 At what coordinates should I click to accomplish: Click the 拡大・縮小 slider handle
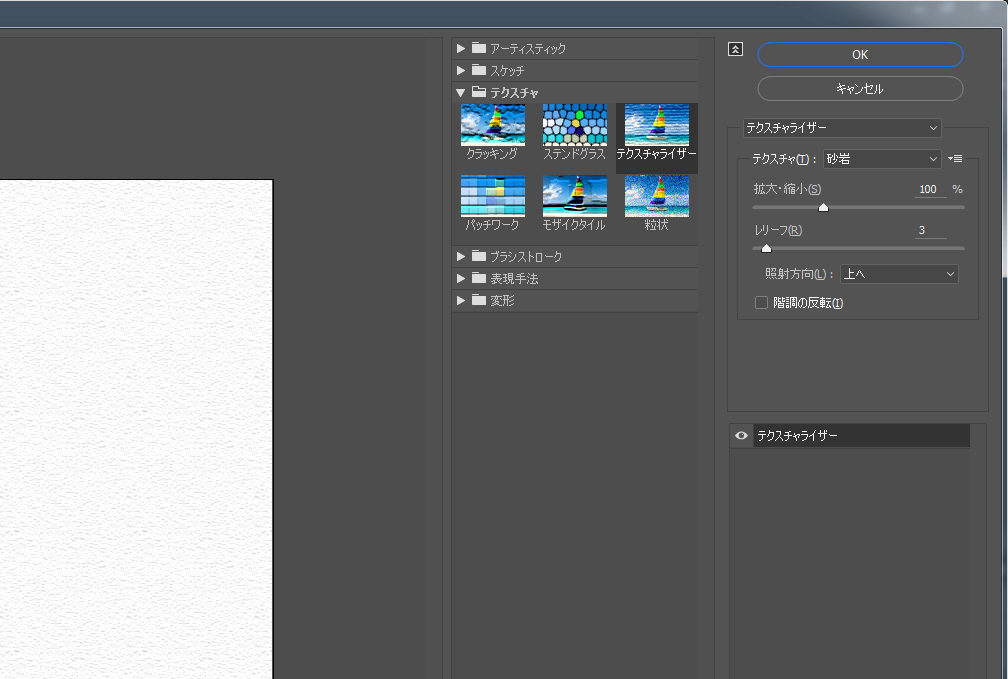[x=823, y=208]
